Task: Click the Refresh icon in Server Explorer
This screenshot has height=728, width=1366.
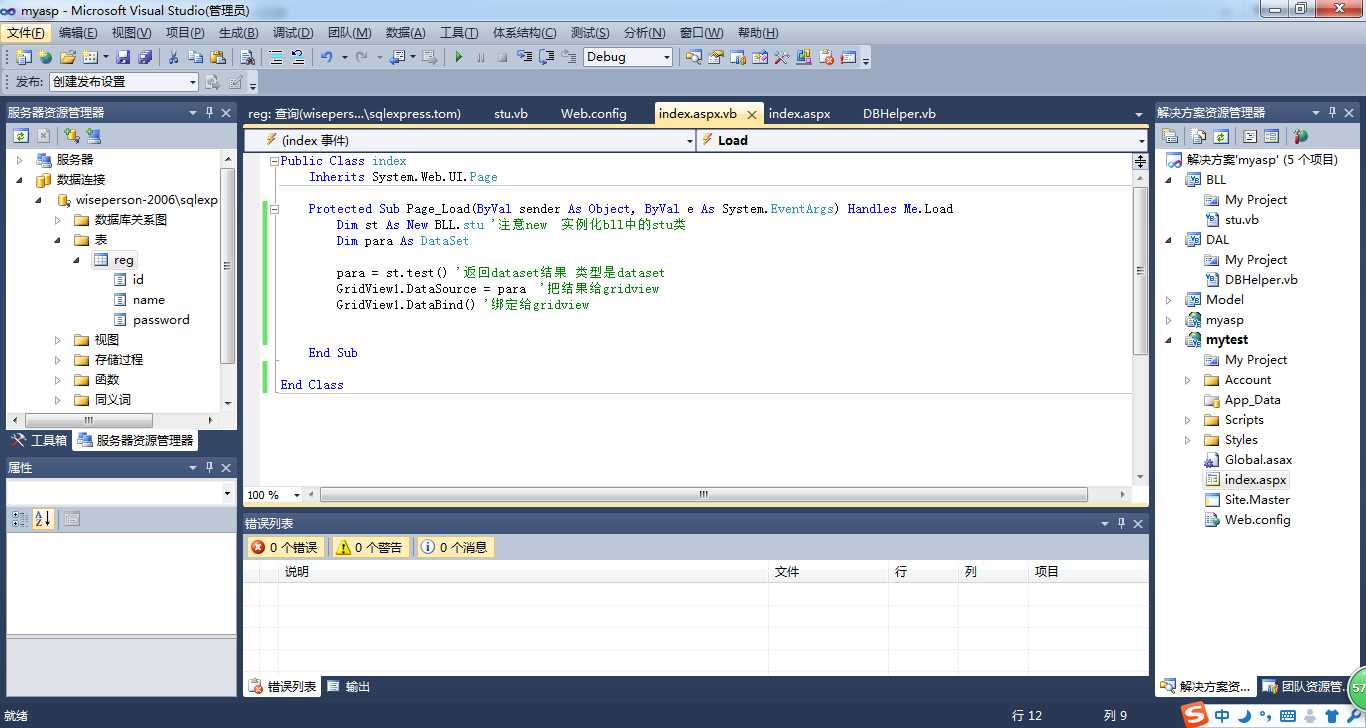Action: [21, 136]
